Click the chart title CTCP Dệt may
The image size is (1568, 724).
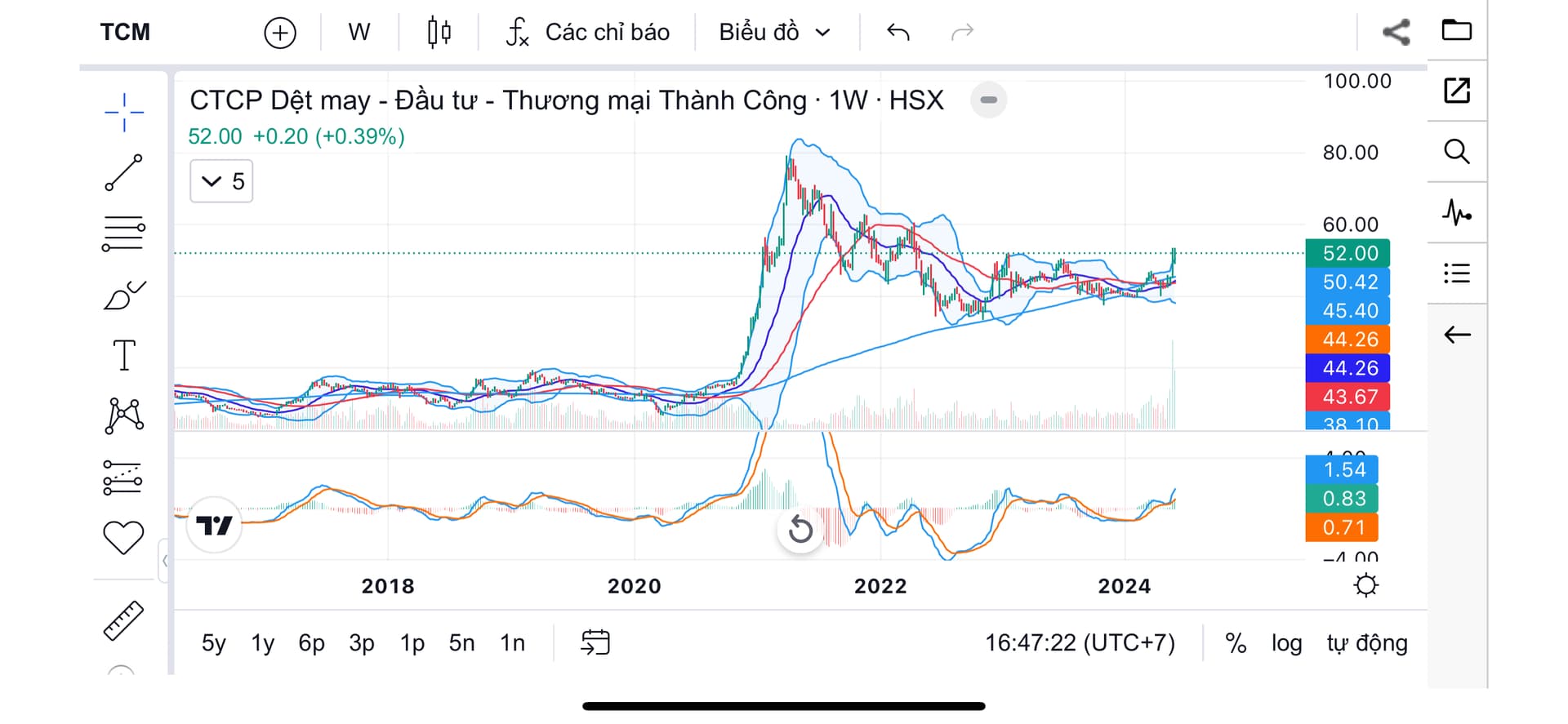pyautogui.click(x=566, y=100)
